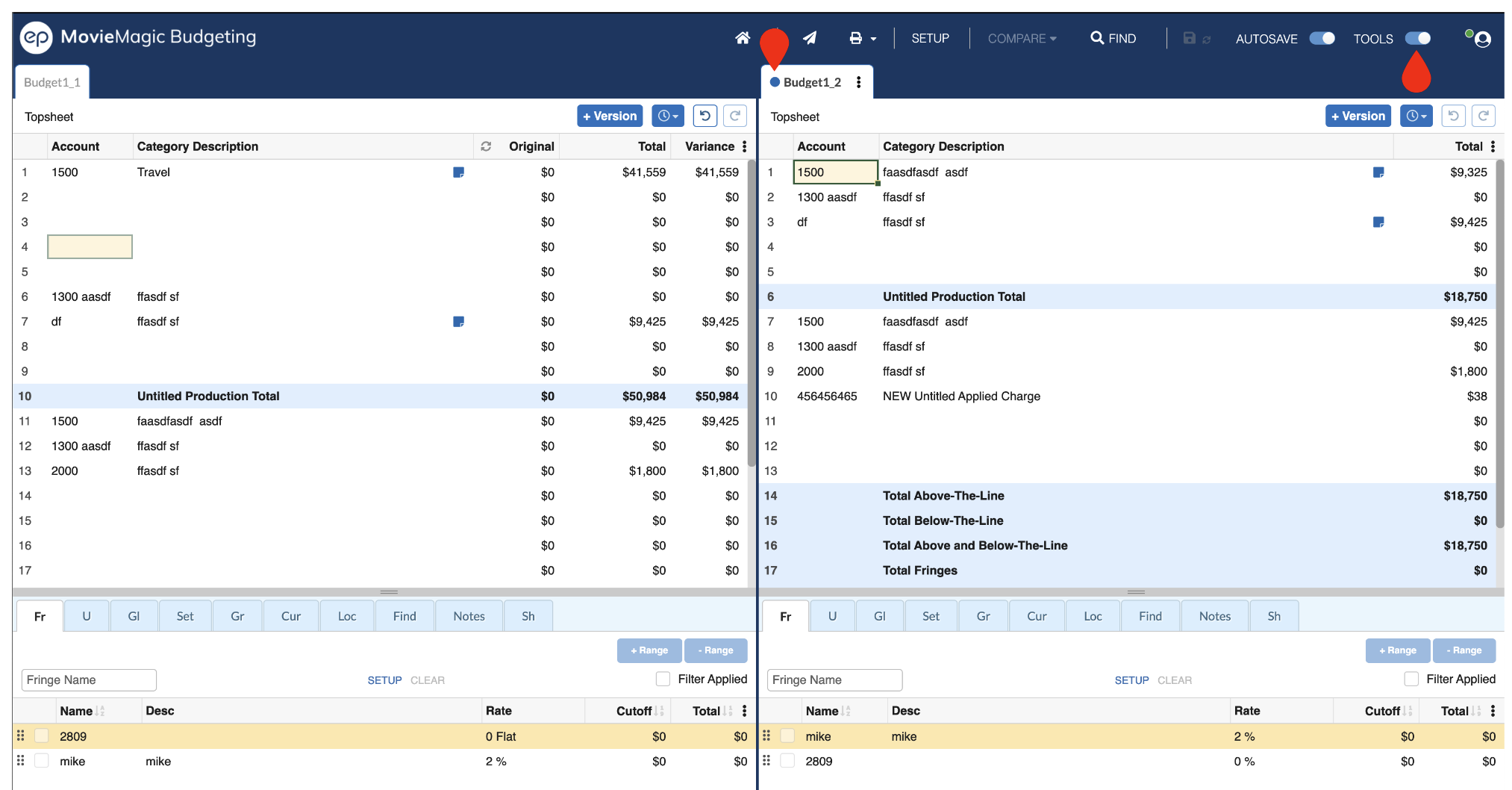This screenshot has width=1512, height=790.
Task: Focus Fringe Name field in left pane
Action: point(89,679)
